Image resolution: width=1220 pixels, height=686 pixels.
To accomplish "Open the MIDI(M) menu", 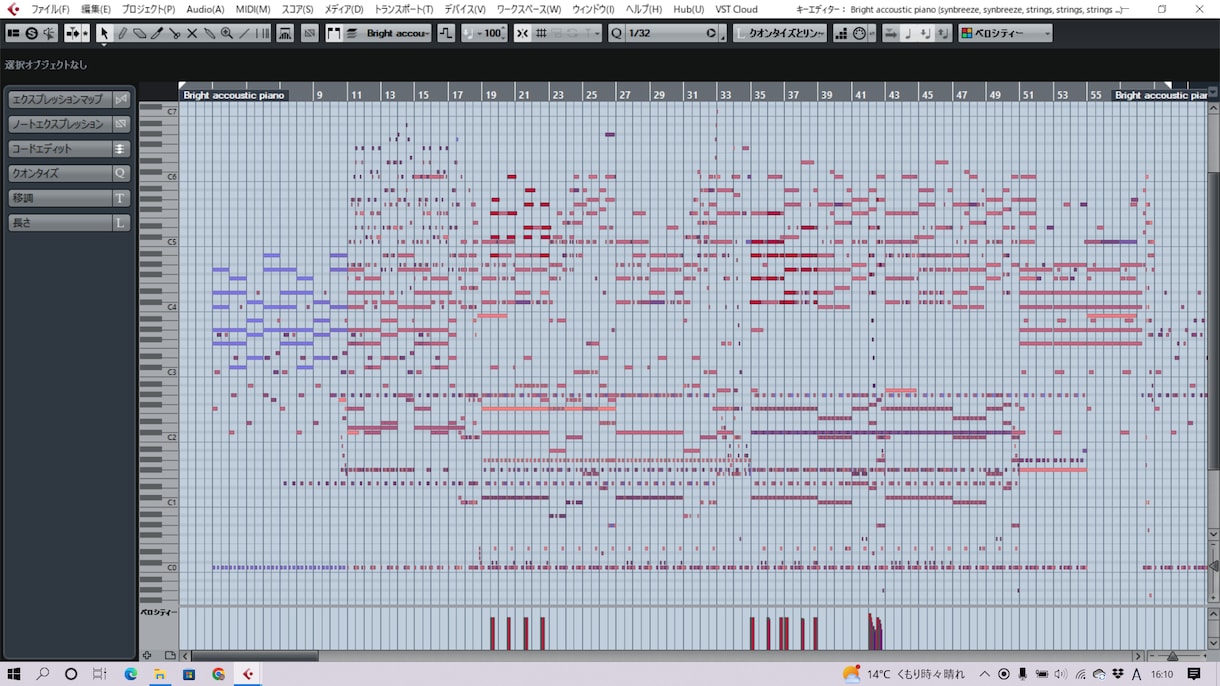I will click(x=253, y=9).
